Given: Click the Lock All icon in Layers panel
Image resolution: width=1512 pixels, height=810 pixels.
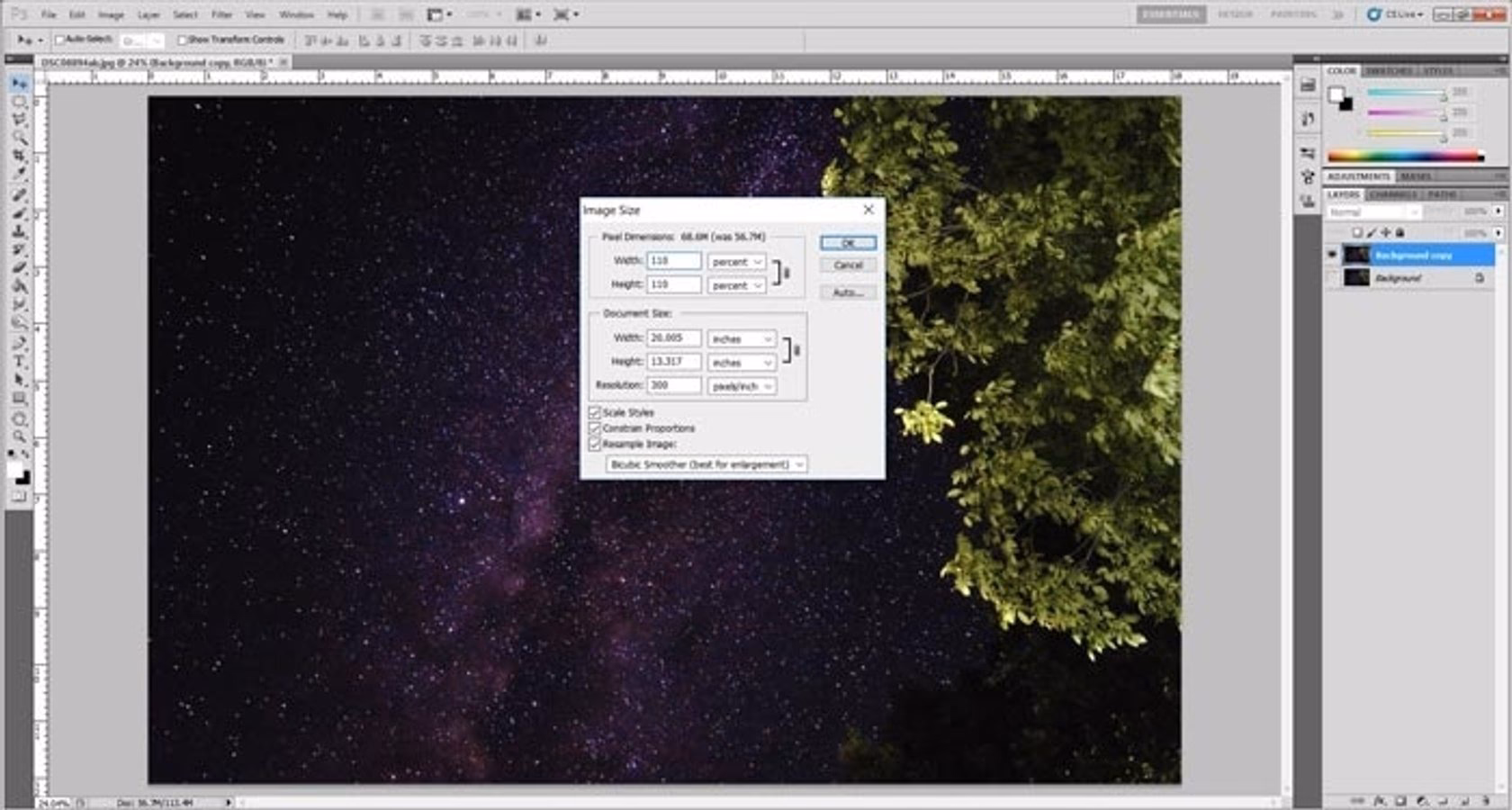Looking at the screenshot, I should coord(1399,233).
